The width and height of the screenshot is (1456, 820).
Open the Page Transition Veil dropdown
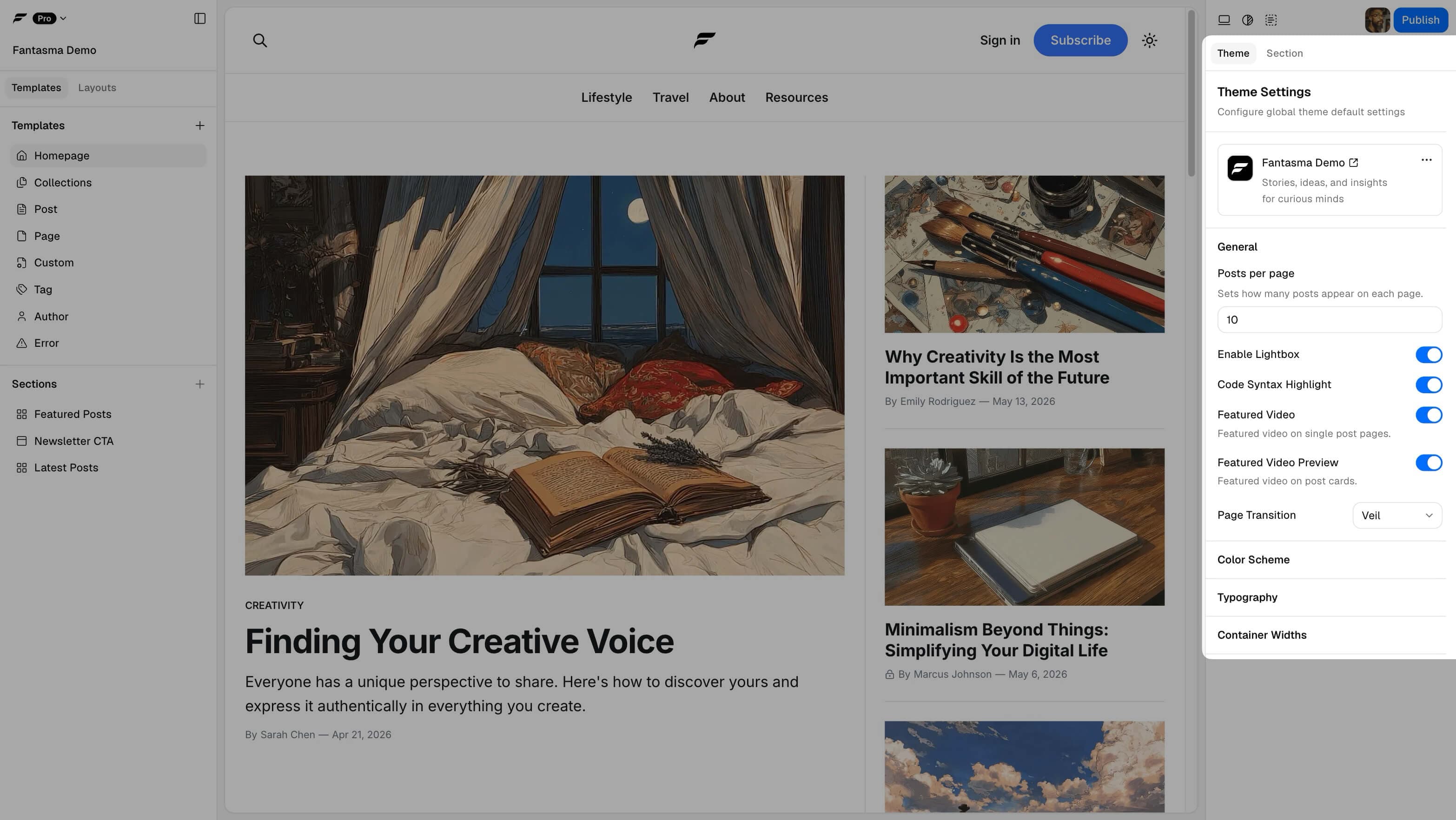click(x=1396, y=516)
